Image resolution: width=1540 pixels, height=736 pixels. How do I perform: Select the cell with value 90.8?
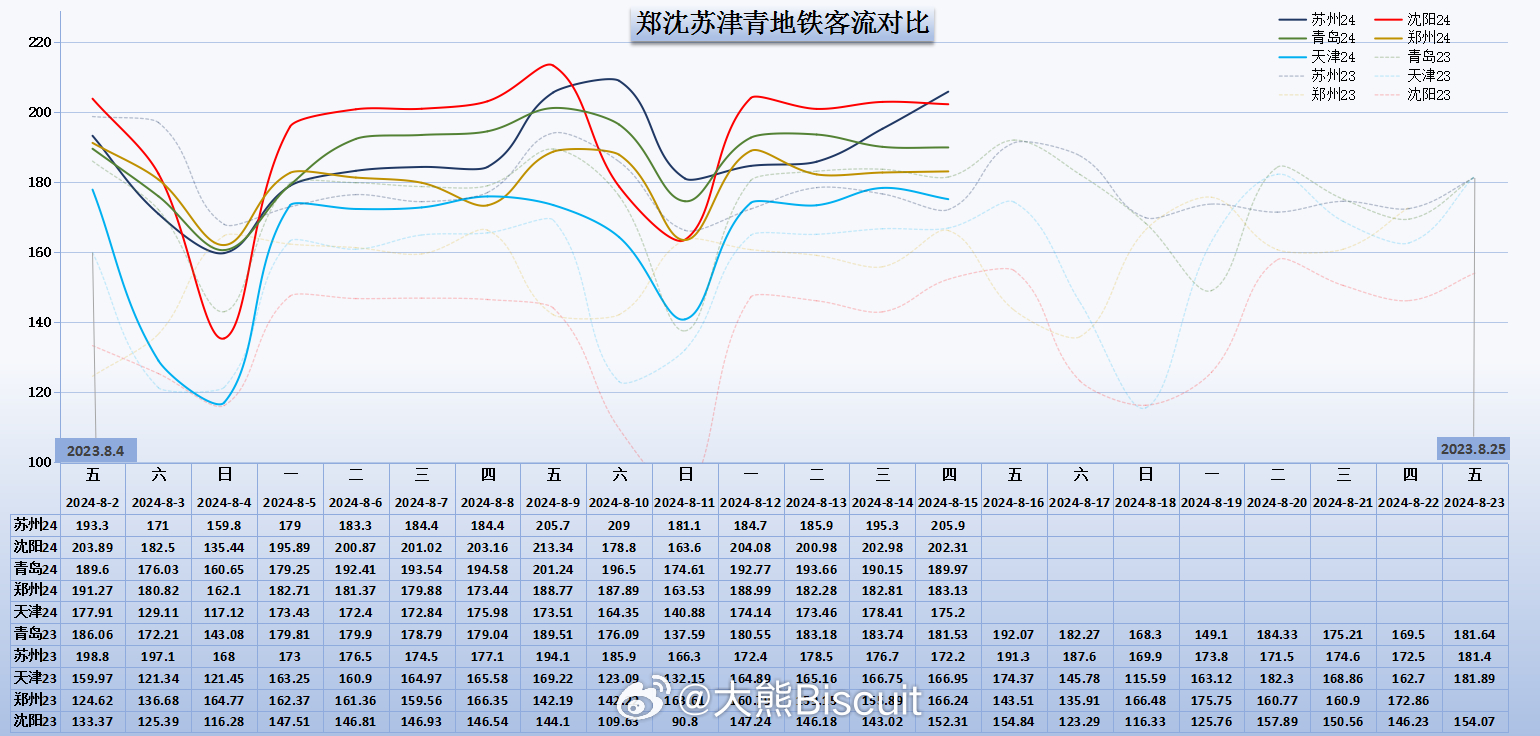(x=685, y=721)
